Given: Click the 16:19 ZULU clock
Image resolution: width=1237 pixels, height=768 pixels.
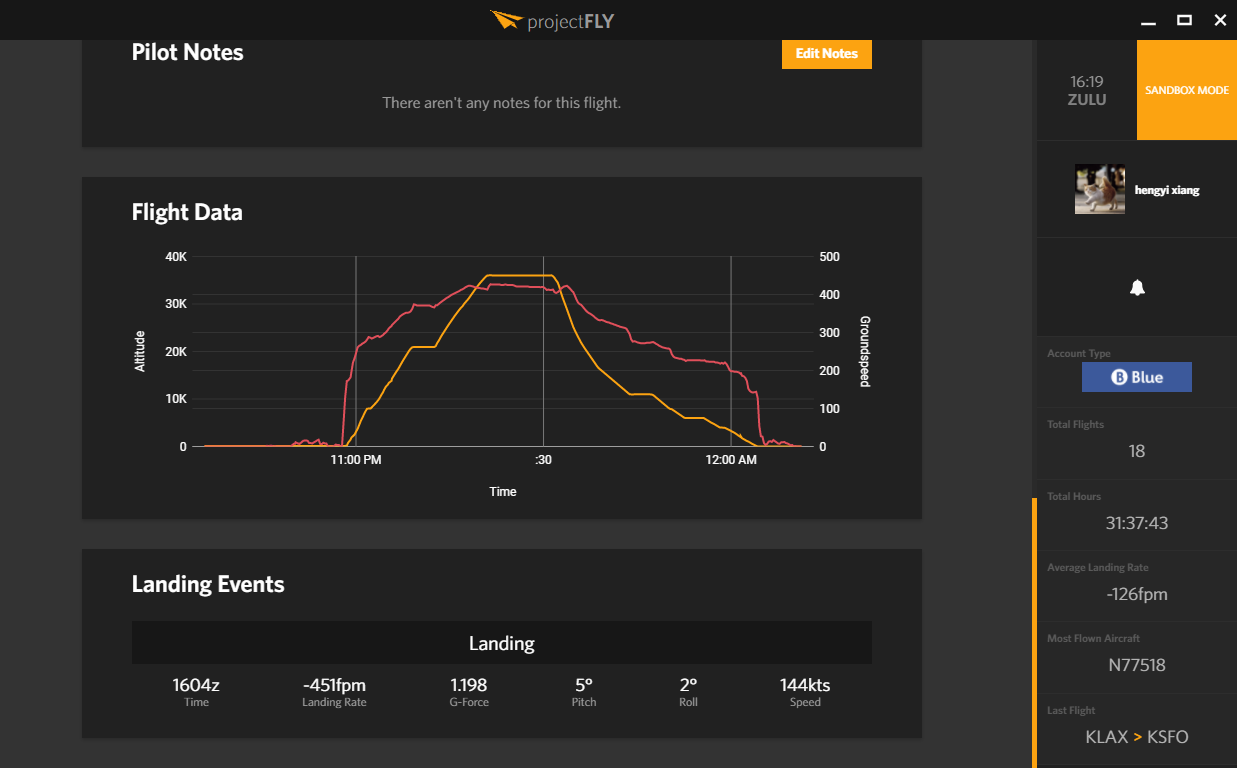Looking at the screenshot, I should (1087, 90).
